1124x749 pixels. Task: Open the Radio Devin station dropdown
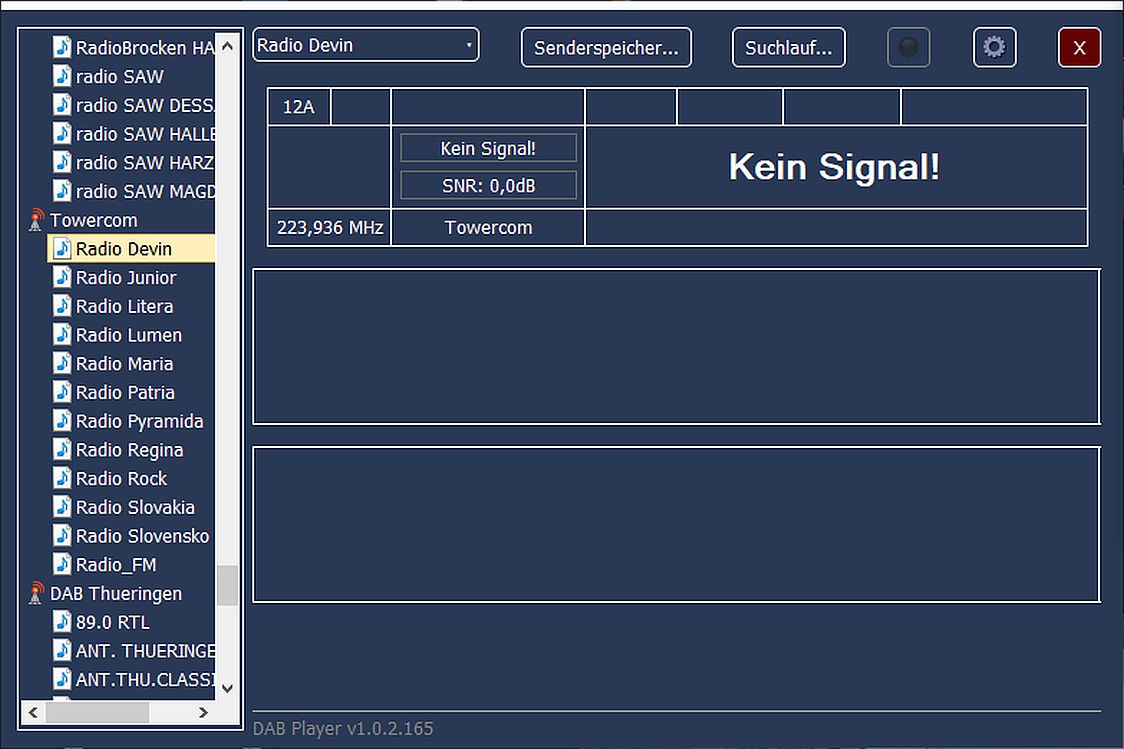tap(366, 45)
